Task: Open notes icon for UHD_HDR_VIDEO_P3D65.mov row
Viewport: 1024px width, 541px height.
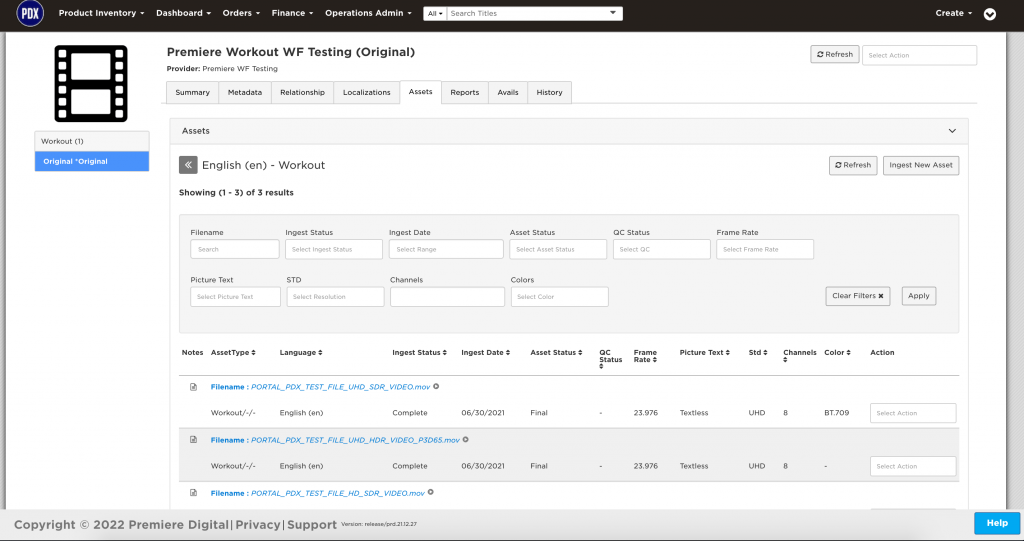Action: (x=193, y=440)
